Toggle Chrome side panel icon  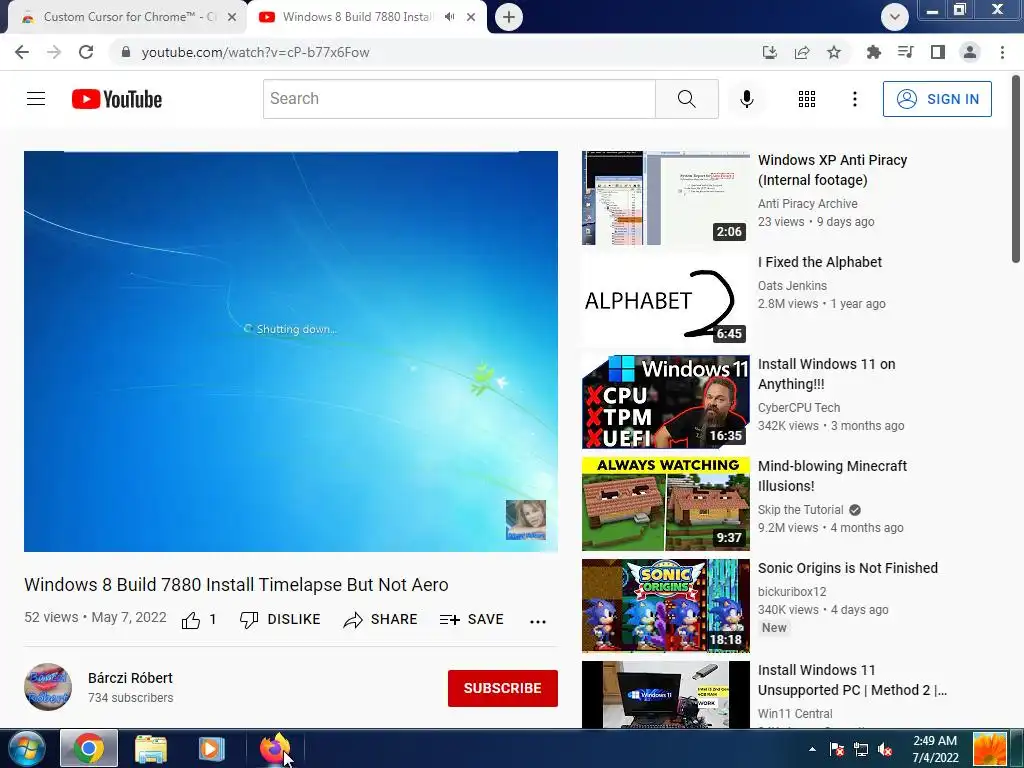click(x=938, y=52)
